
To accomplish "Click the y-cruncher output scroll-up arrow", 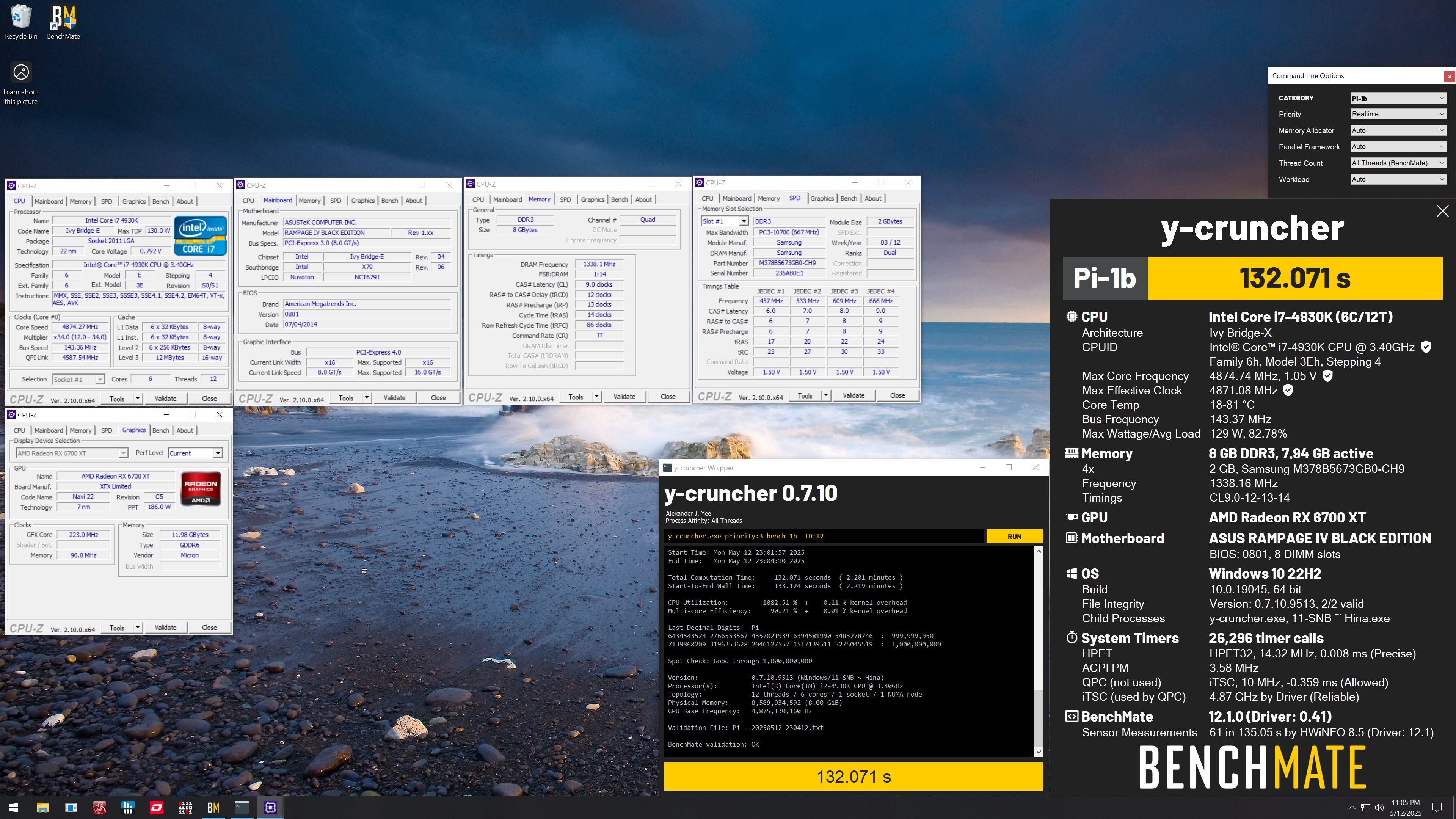I will pos(1038,551).
